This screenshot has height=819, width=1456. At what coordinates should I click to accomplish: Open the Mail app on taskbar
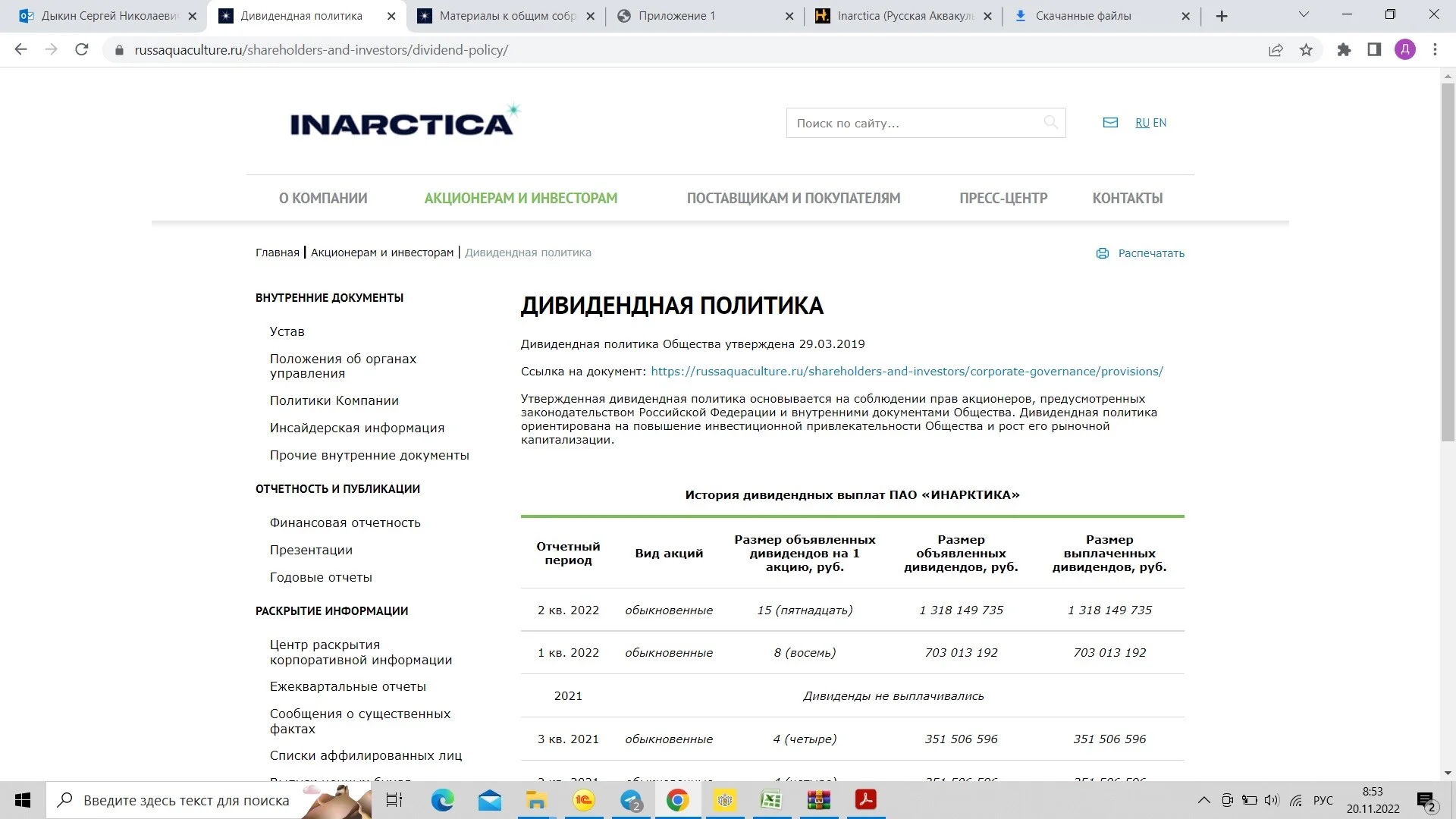click(x=490, y=800)
